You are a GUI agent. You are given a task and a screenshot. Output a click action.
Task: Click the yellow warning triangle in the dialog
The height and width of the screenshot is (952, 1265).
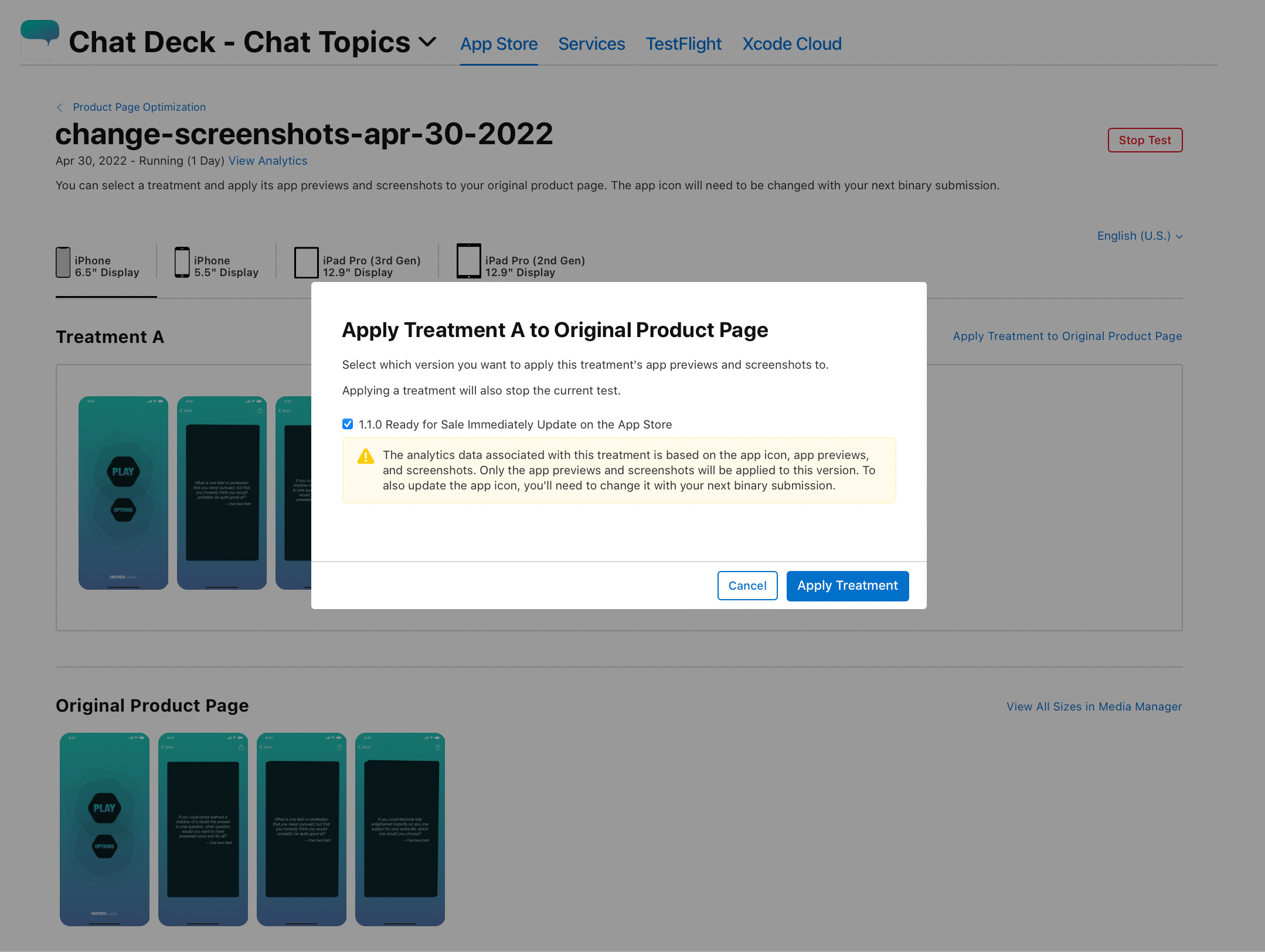tap(365, 457)
